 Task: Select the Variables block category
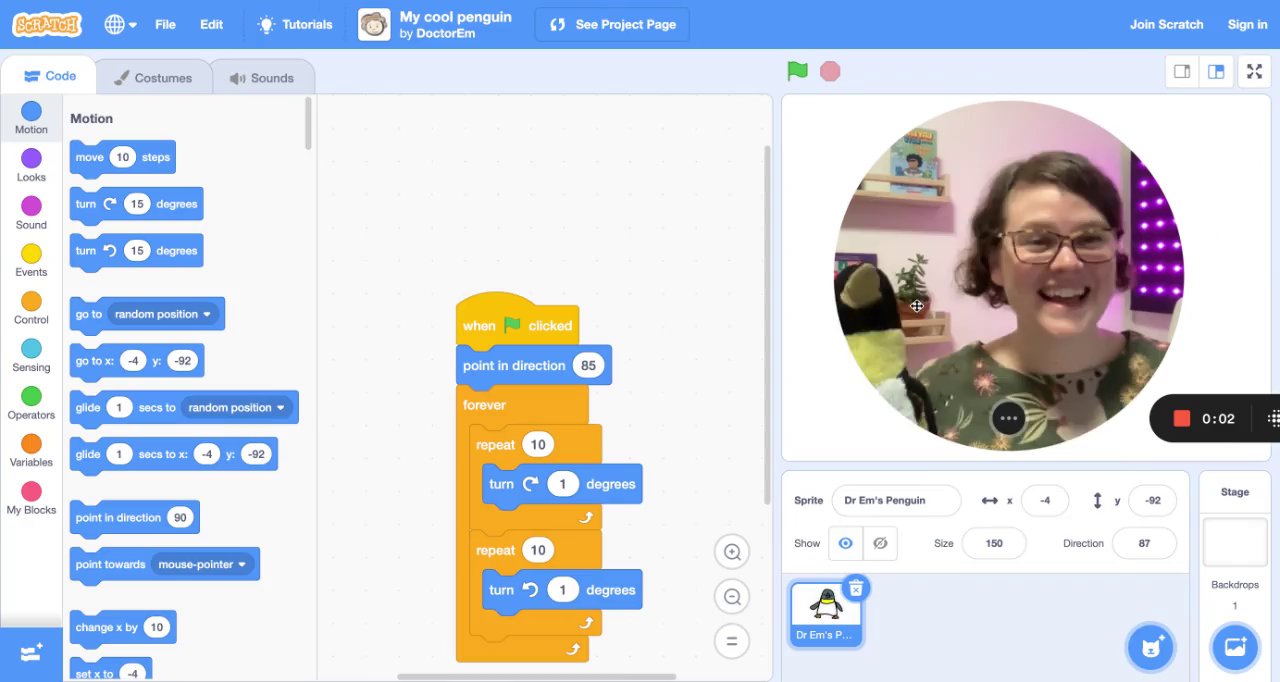(x=31, y=451)
